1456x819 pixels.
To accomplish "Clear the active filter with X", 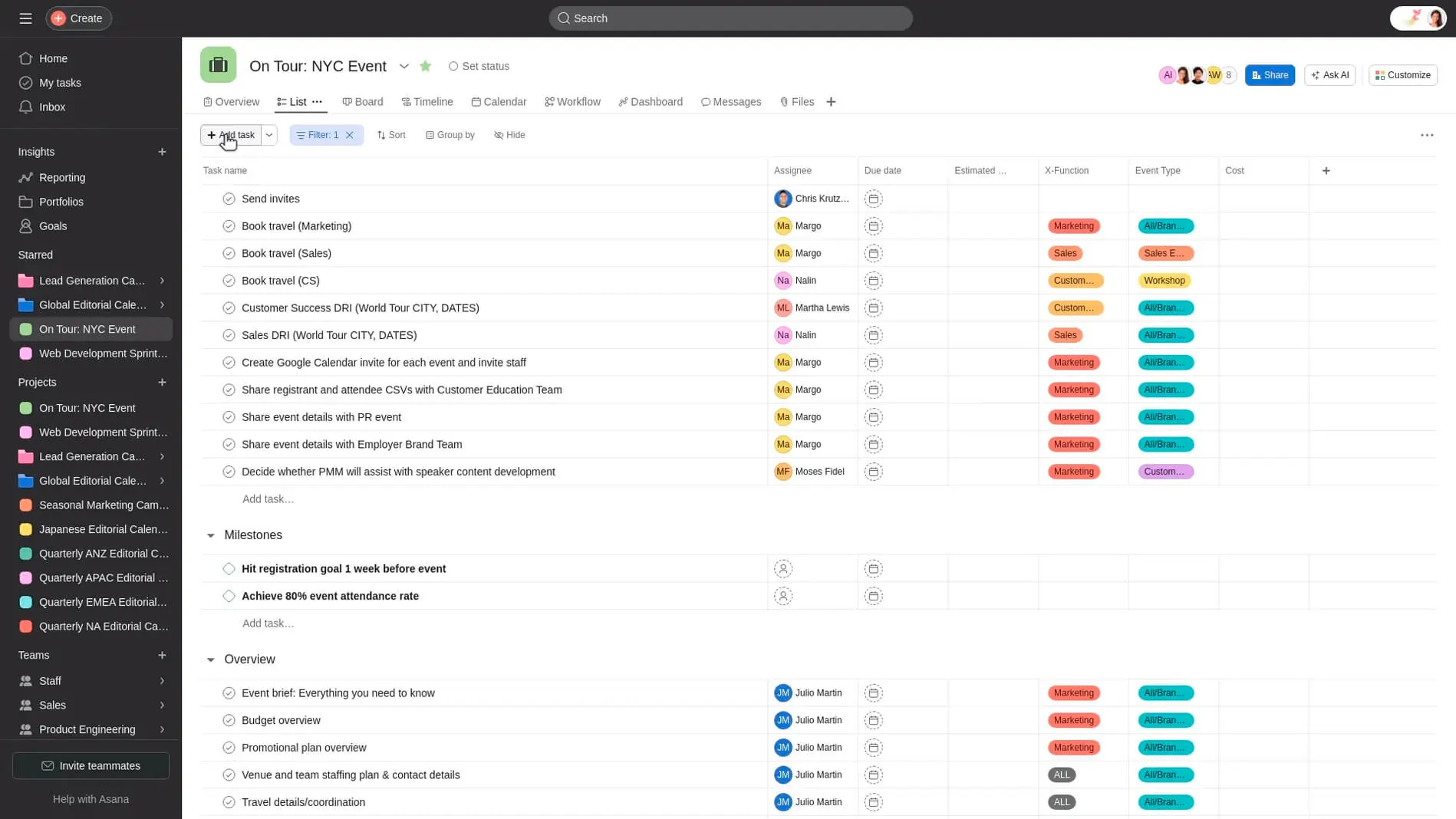I will tap(350, 135).
